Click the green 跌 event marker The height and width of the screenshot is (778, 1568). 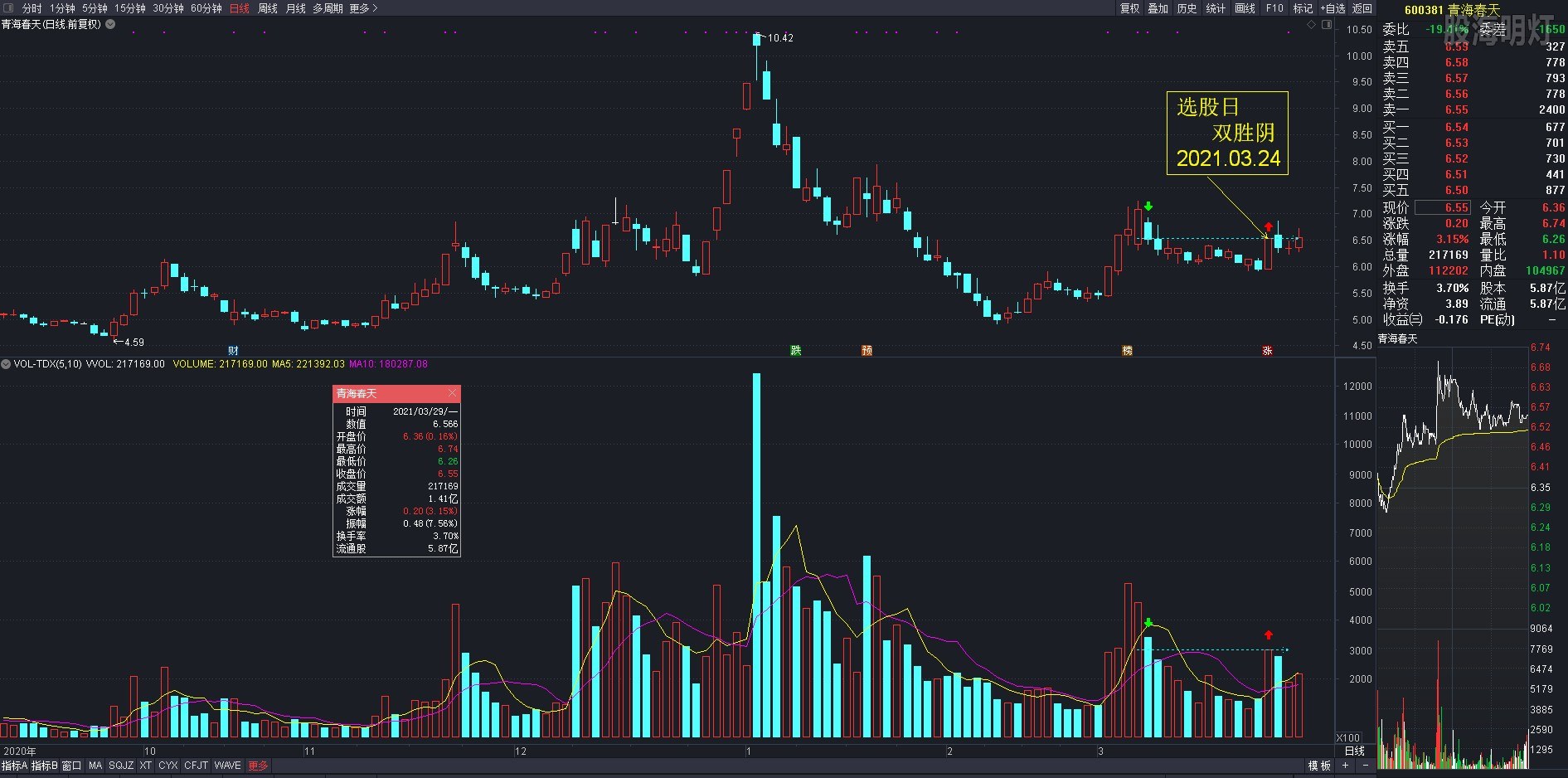796,351
